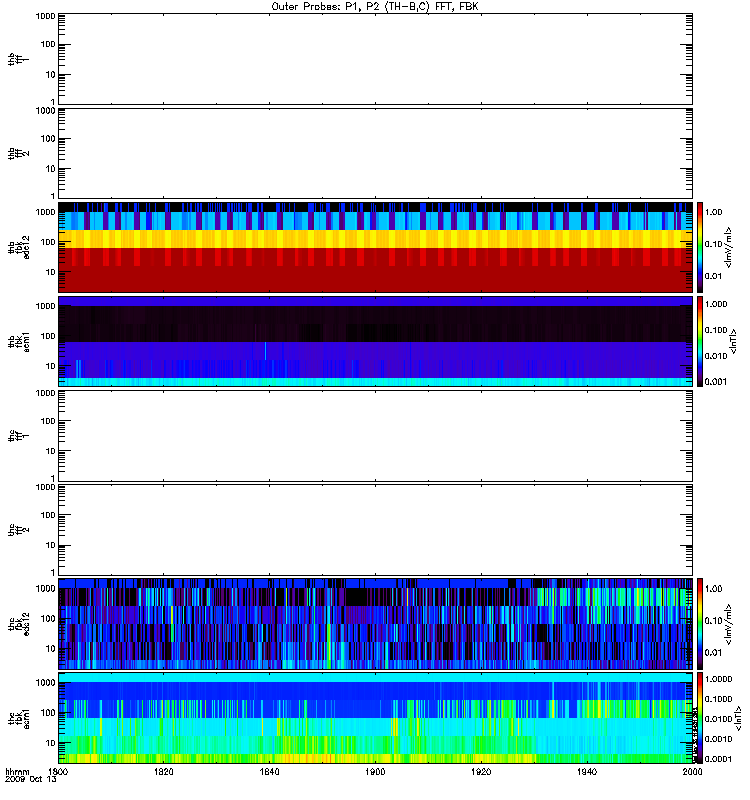
Task: Click the '0.0010' tick on thc scm1 color bar
Action: point(718,739)
